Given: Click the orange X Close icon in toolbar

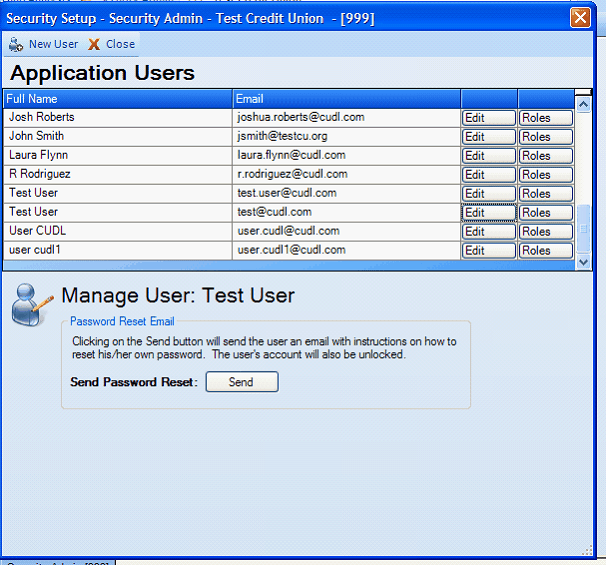Looking at the screenshot, I should coord(94,45).
